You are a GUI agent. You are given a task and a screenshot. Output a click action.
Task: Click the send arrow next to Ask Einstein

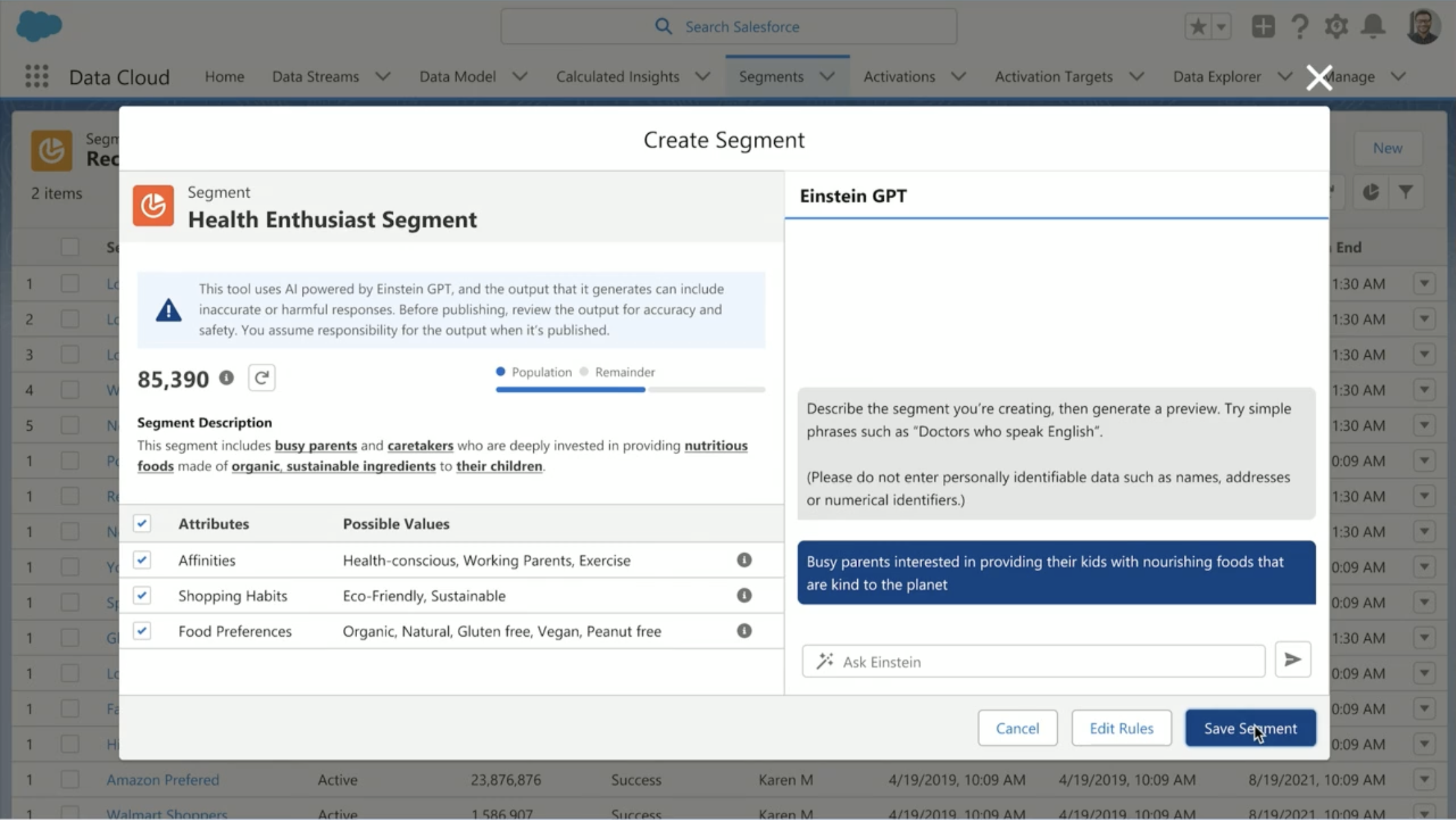tap(1292, 660)
